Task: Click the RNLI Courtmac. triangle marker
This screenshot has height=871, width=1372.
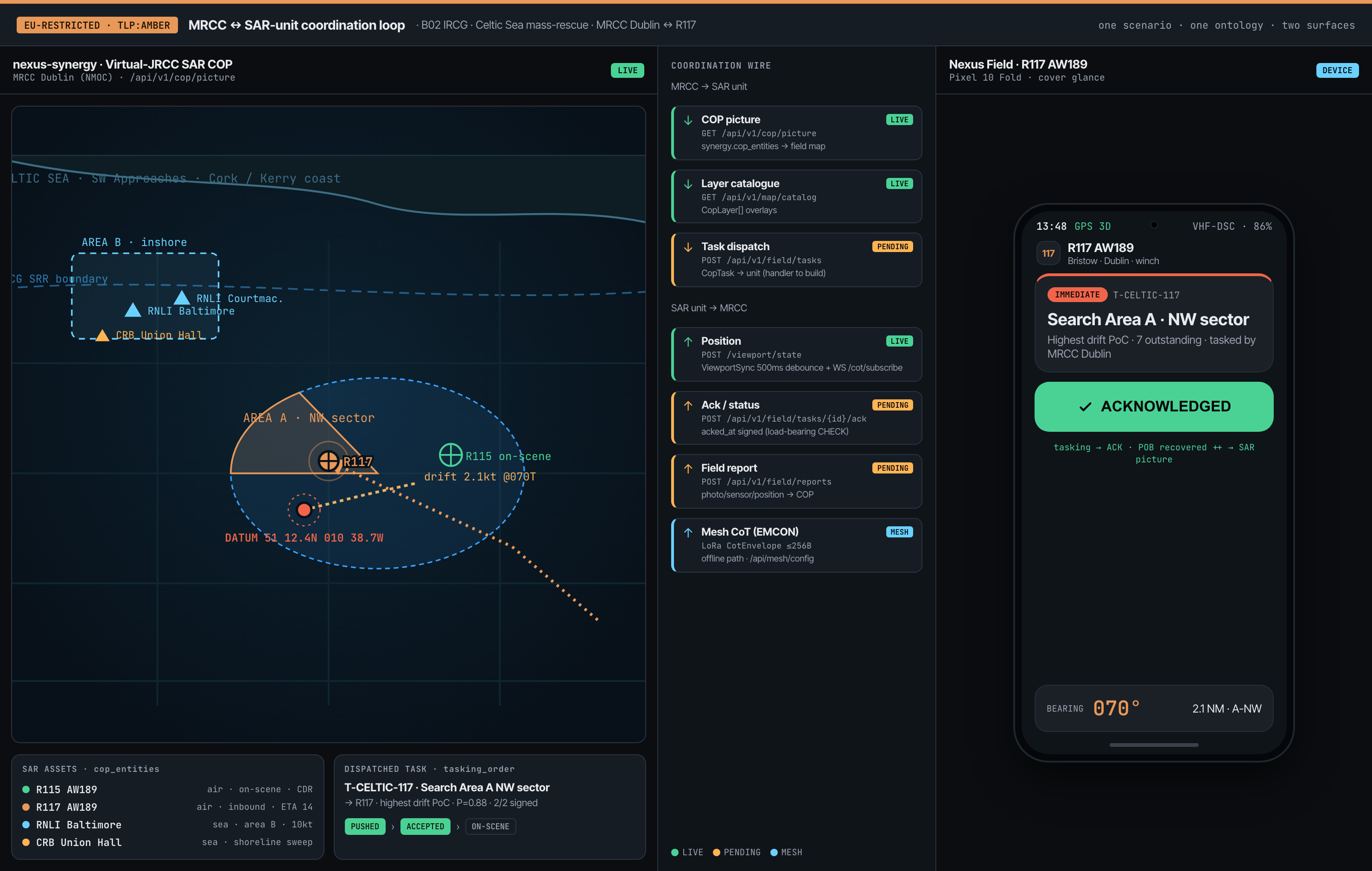Action: tap(182, 297)
